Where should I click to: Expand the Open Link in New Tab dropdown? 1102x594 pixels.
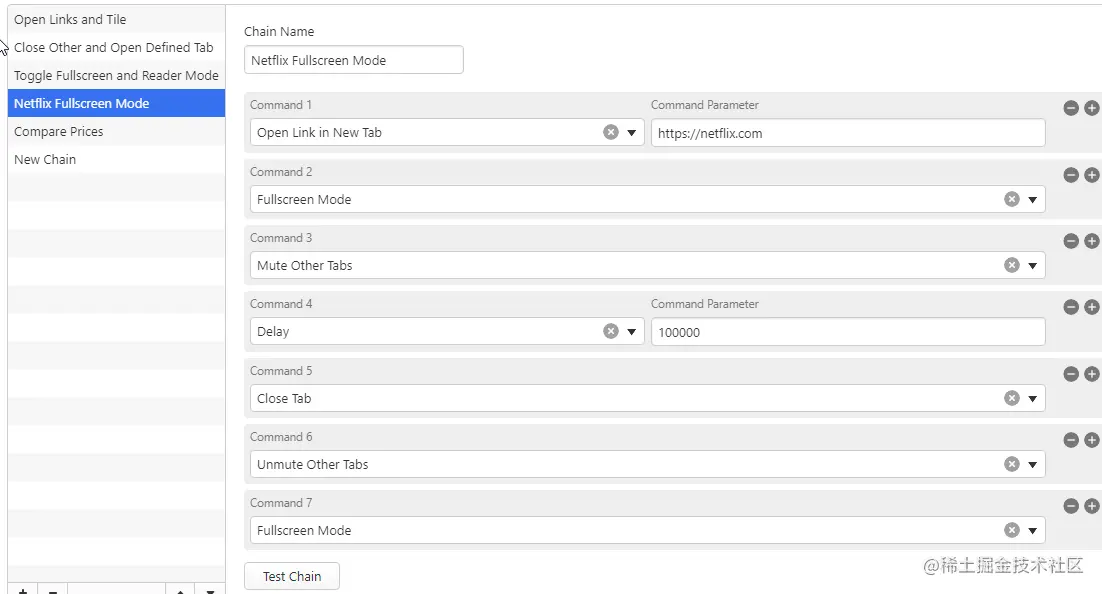coord(631,133)
